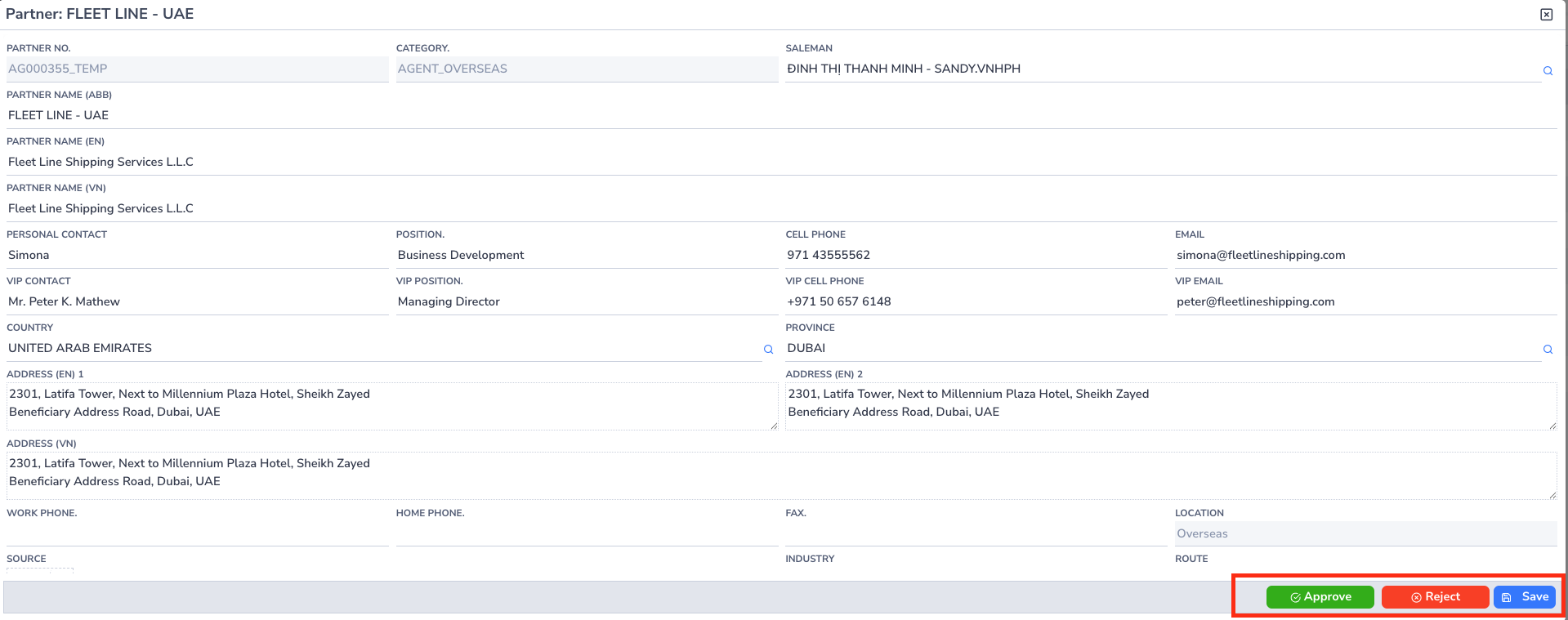Approve the FLEET LINE partner

tap(1320, 597)
